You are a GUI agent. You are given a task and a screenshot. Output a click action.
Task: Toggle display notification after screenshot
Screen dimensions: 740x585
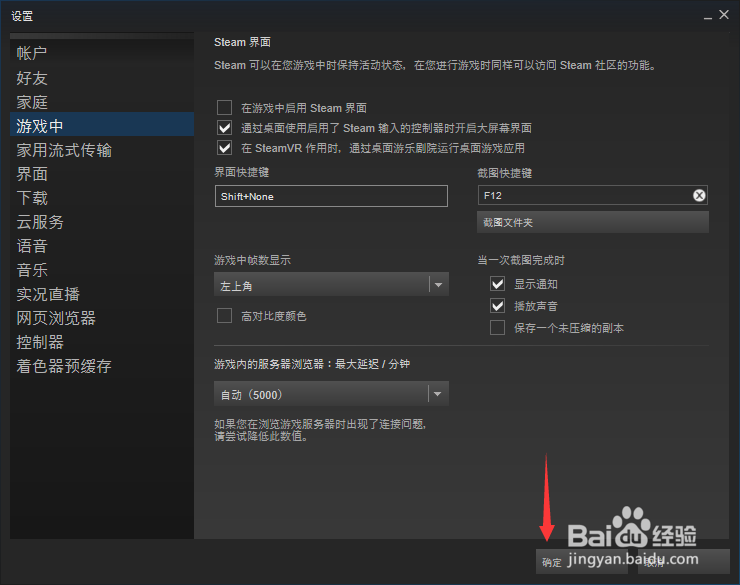(497, 284)
